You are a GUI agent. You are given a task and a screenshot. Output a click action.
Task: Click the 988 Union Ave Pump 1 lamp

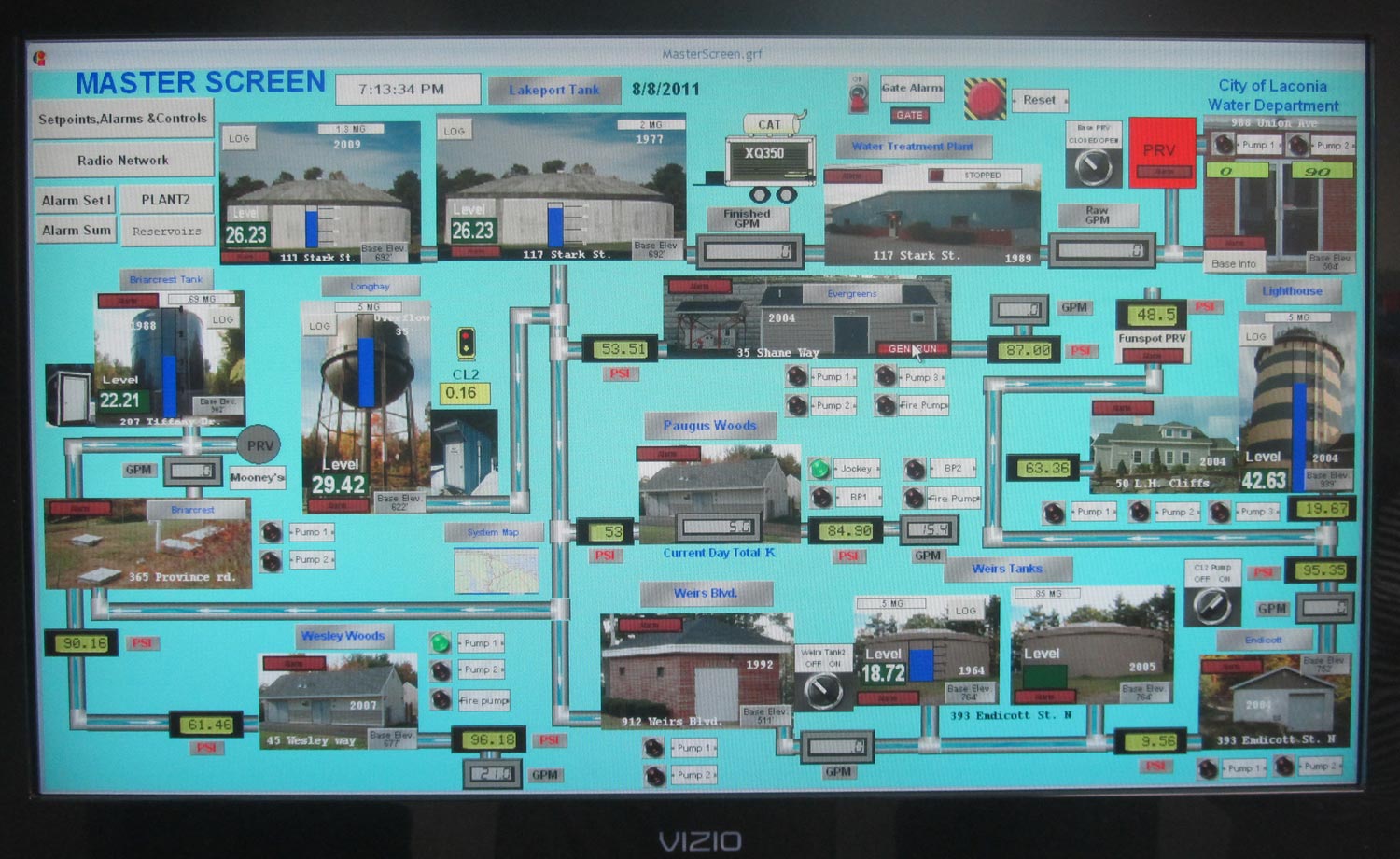pos(1224,145)
